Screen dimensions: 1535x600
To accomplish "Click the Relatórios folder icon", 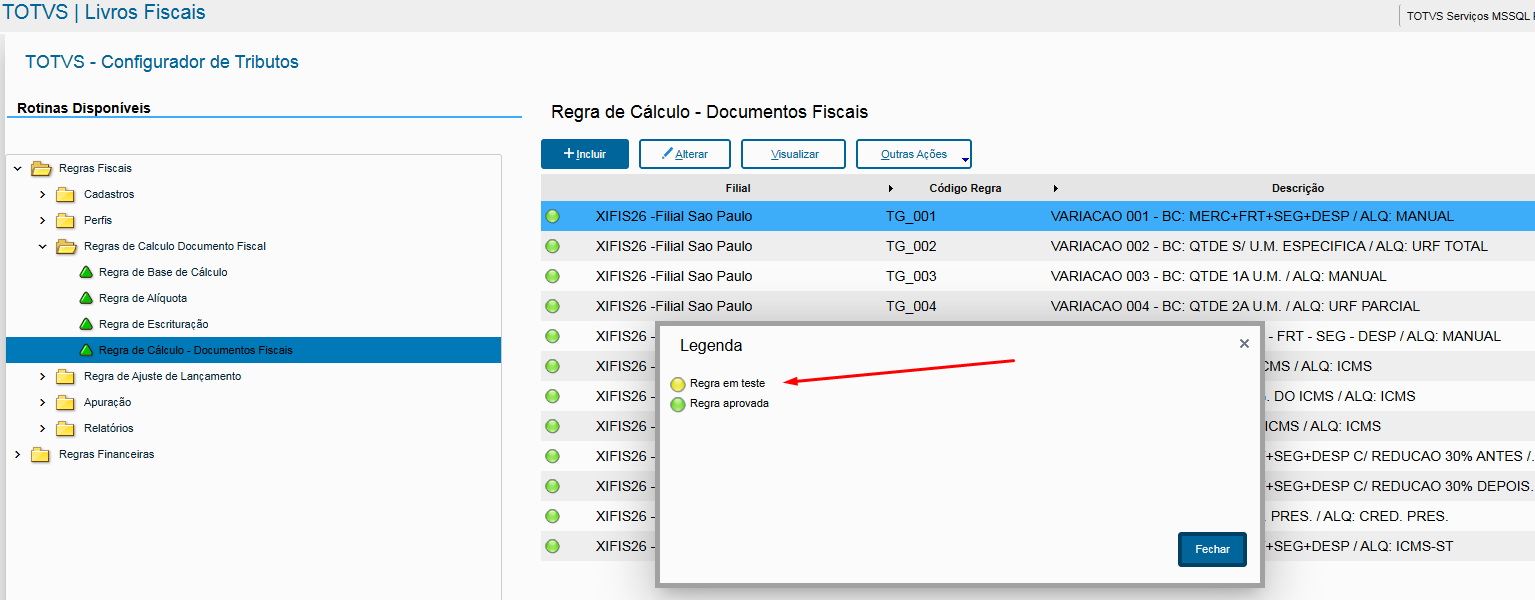I will (66, 428).
